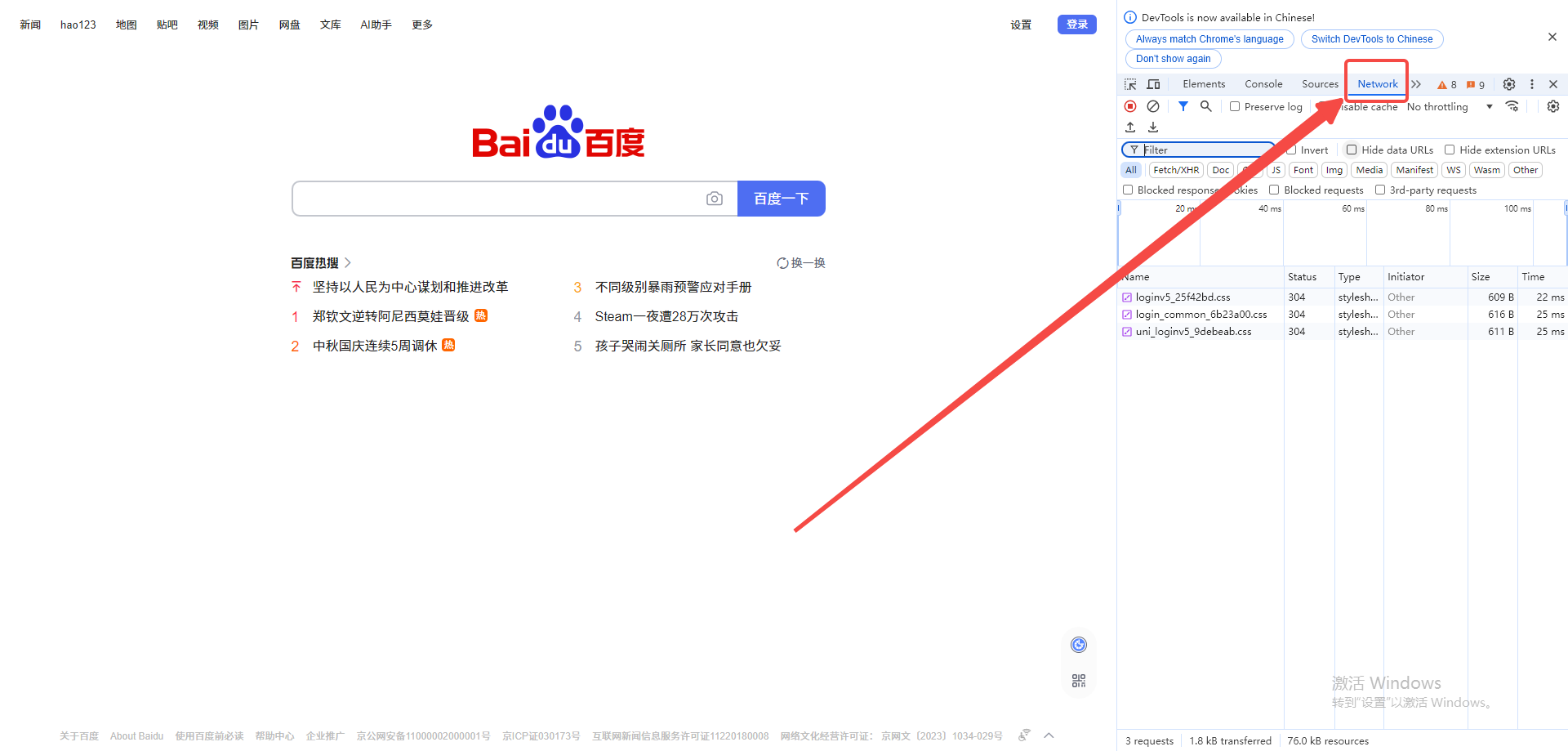Viewport: 1568px width, 751px height.
Task: Click the camera image-search icon
Action: tap(715, 199)
